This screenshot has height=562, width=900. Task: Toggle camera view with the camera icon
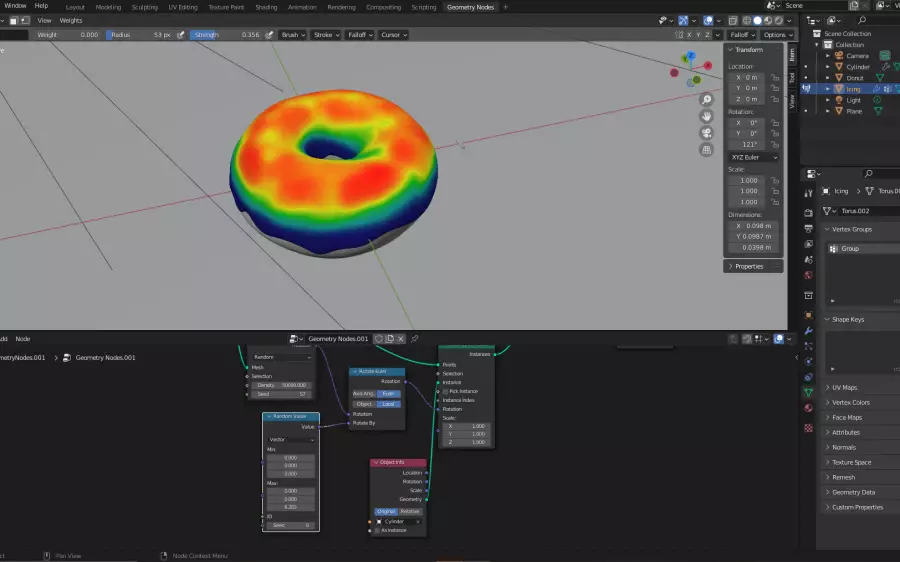706,133
